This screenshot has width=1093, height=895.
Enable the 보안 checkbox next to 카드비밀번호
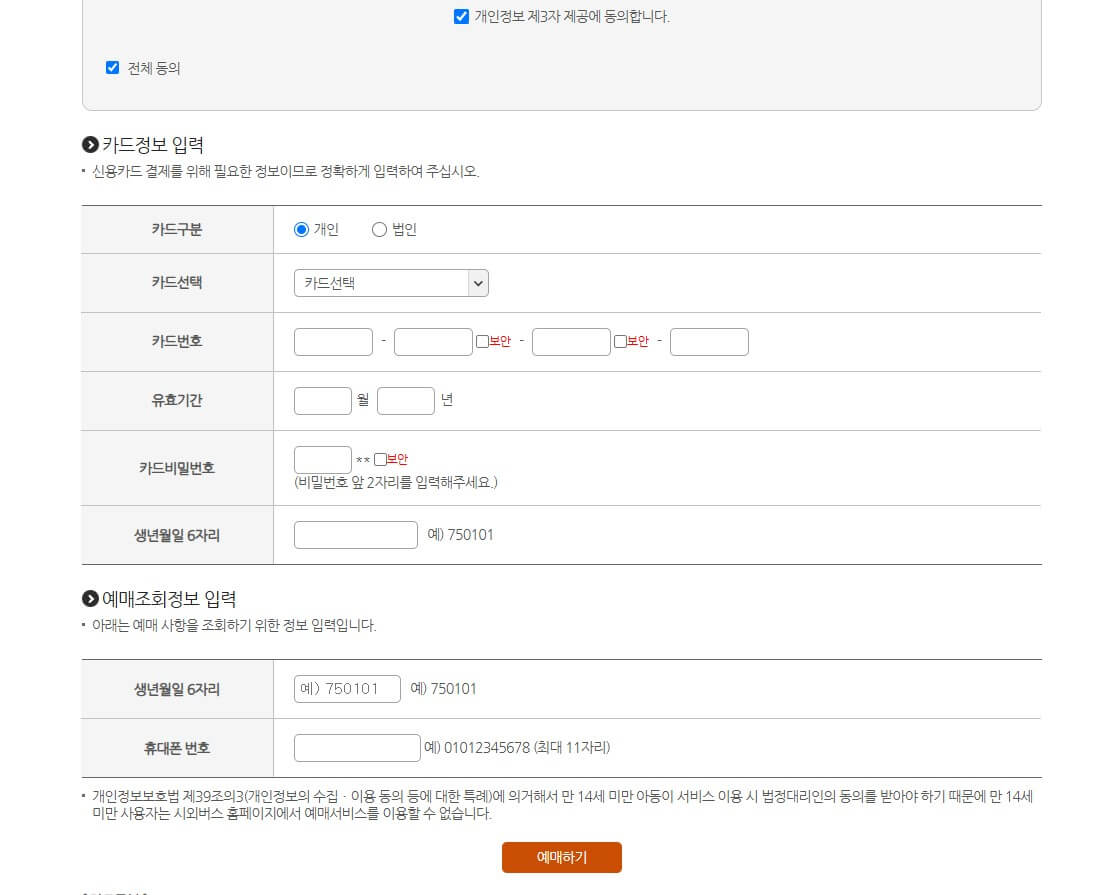point(382,458)
